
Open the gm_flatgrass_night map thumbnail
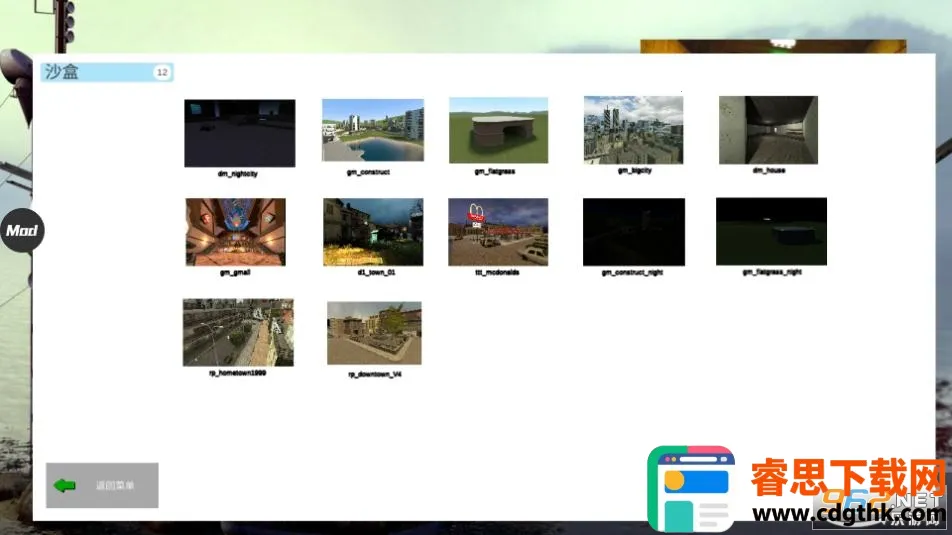coord(771,232)
